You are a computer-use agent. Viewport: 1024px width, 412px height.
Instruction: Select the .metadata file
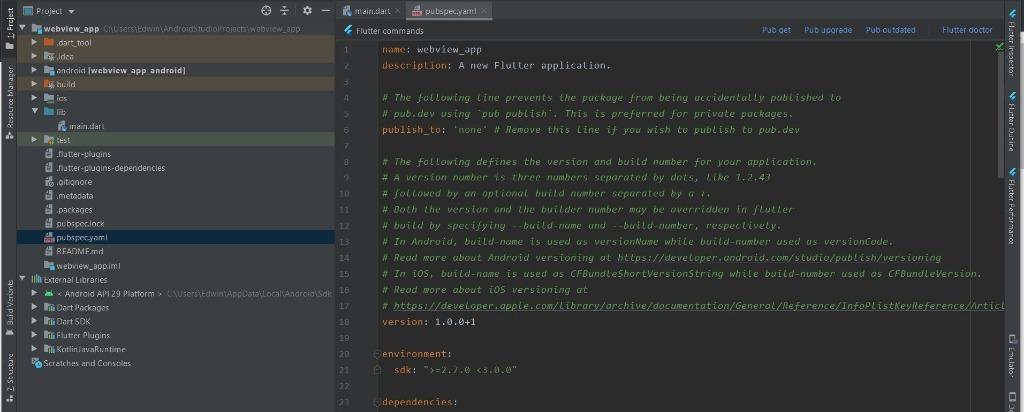tap(74, 196)
